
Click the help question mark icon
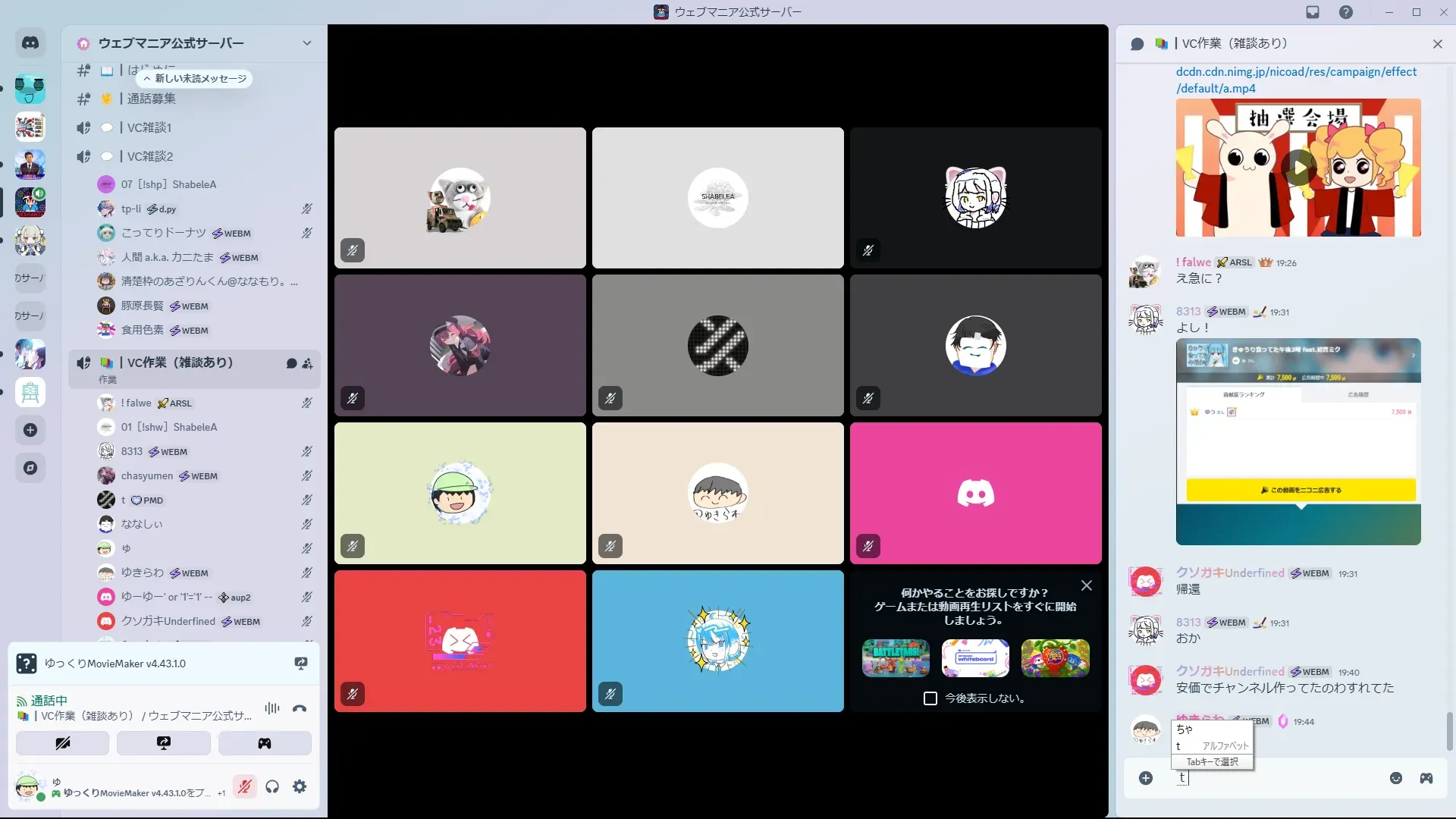[1345, 12]
